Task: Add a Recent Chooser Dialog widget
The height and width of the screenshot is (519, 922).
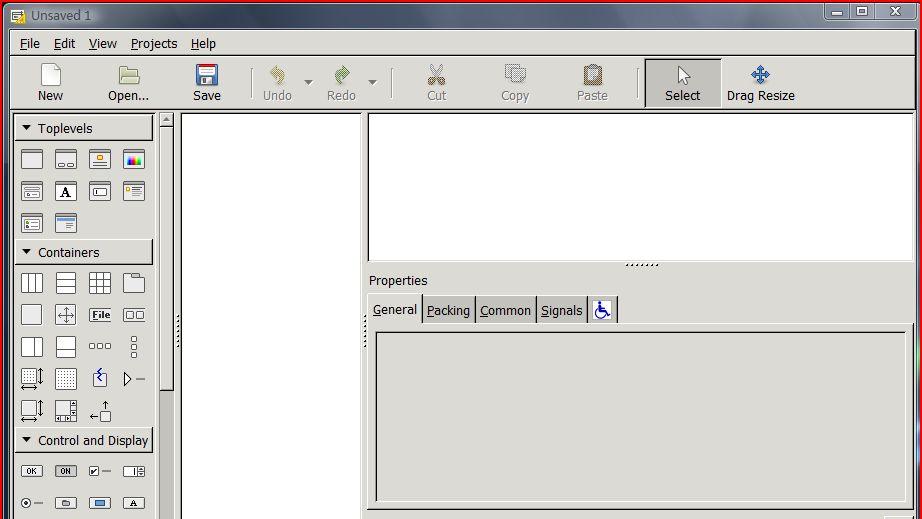Action: pos(32,223)
